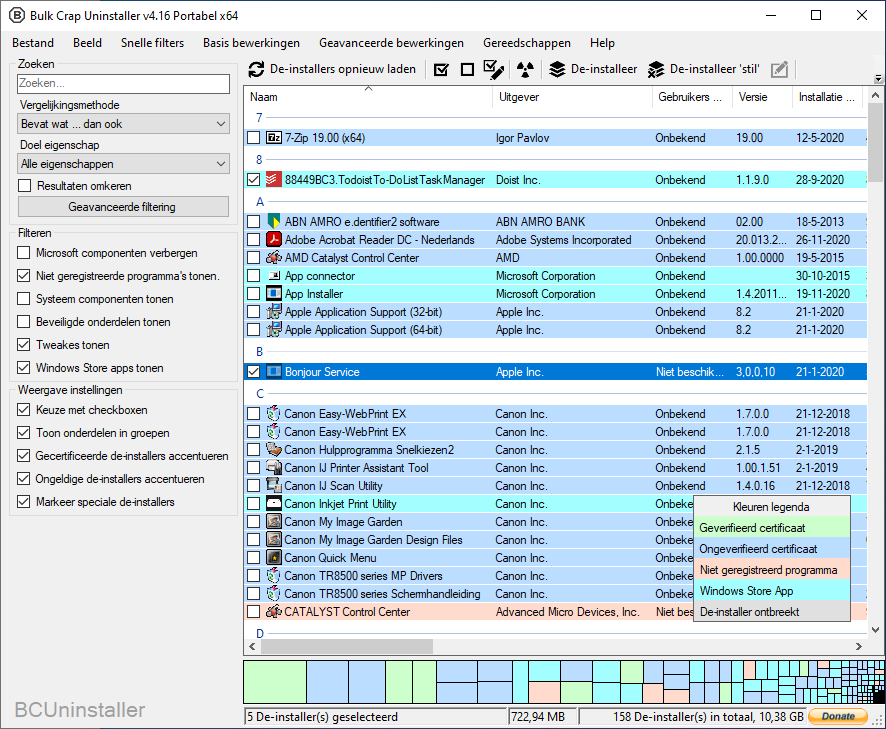Open the Geavanceerde bewerkingen menu
This screenshot has height=729, width=886.
click(x=391, y=43)
